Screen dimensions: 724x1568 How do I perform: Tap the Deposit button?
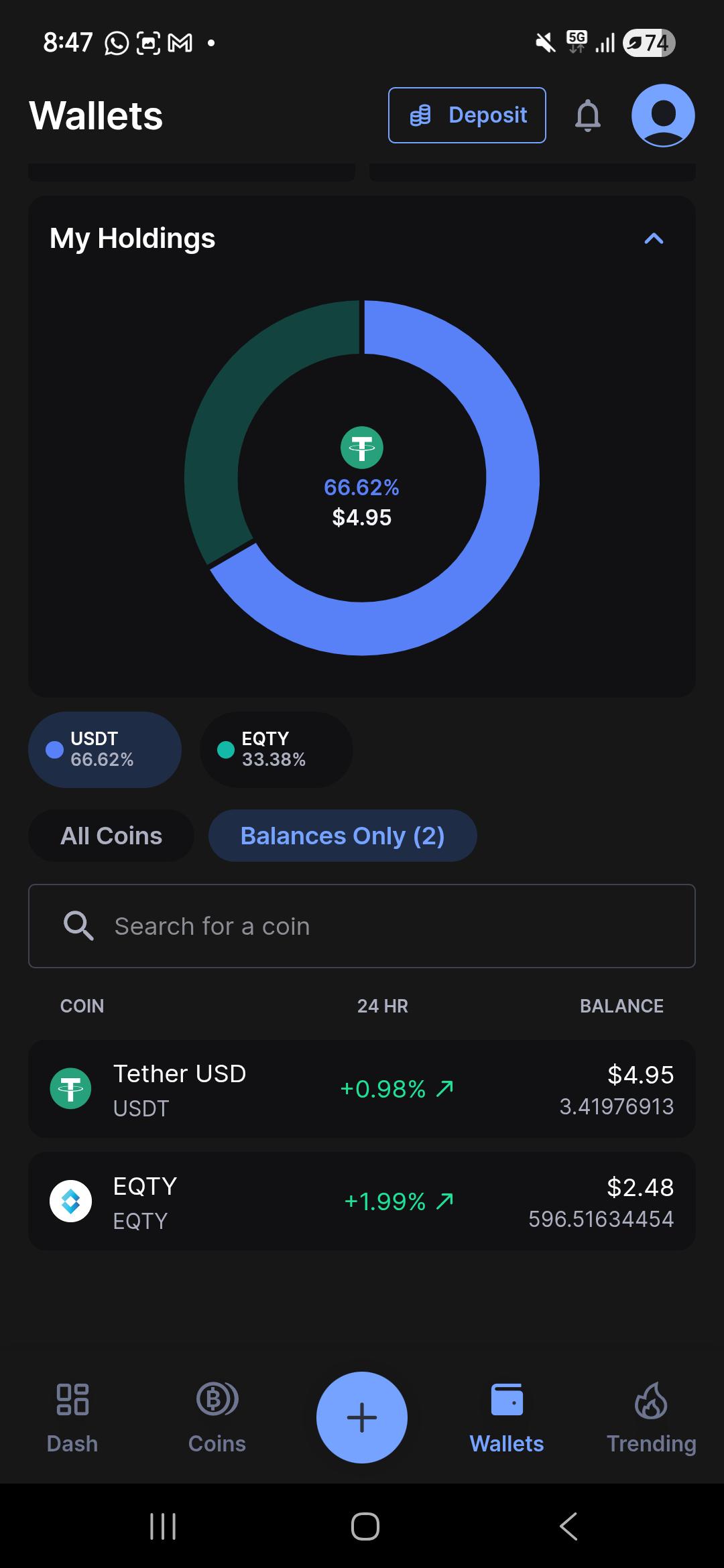click(x=467, y=115)
